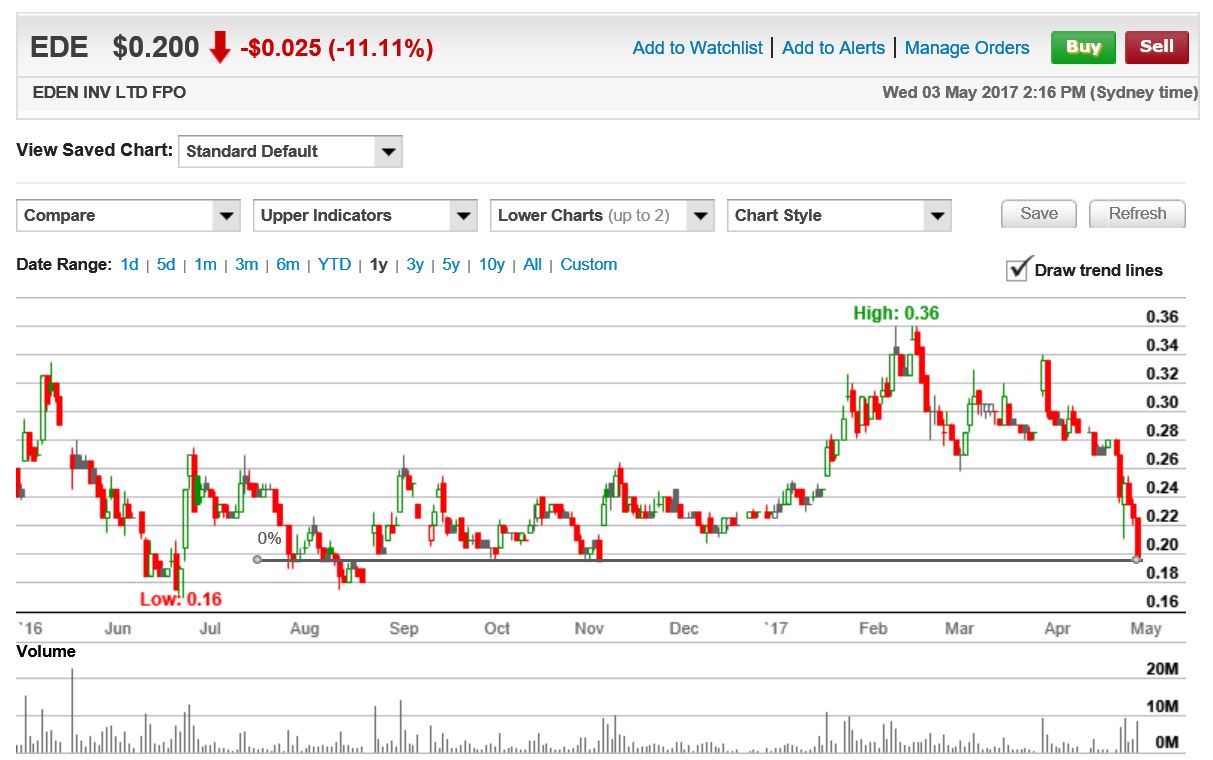
Task: Click the Save button
Action: pos(1039,214)
